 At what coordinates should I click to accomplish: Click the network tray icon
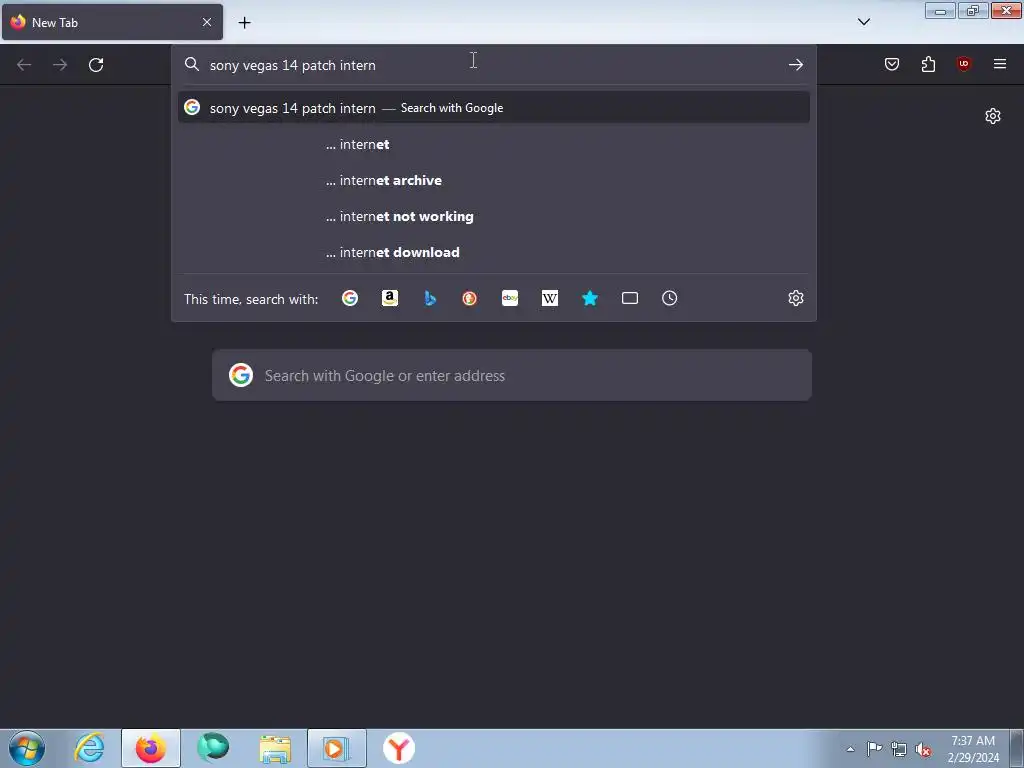(x=899, y=749)
